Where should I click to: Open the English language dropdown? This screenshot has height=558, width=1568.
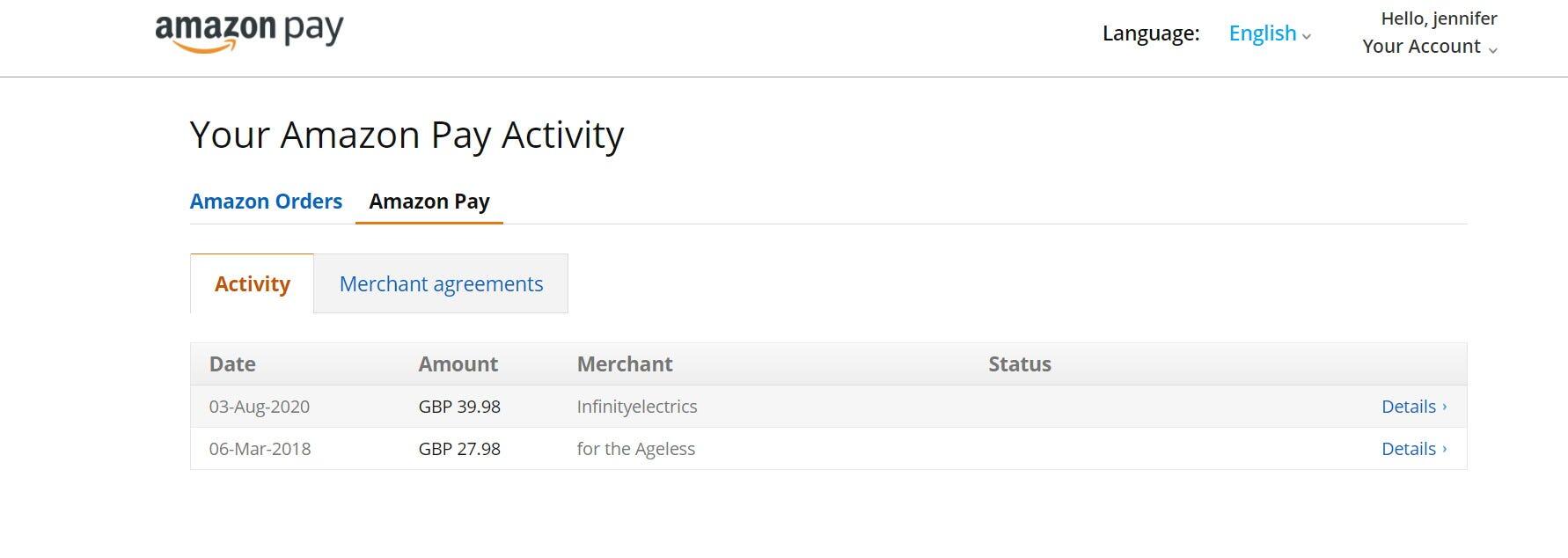pos(1262,33)
